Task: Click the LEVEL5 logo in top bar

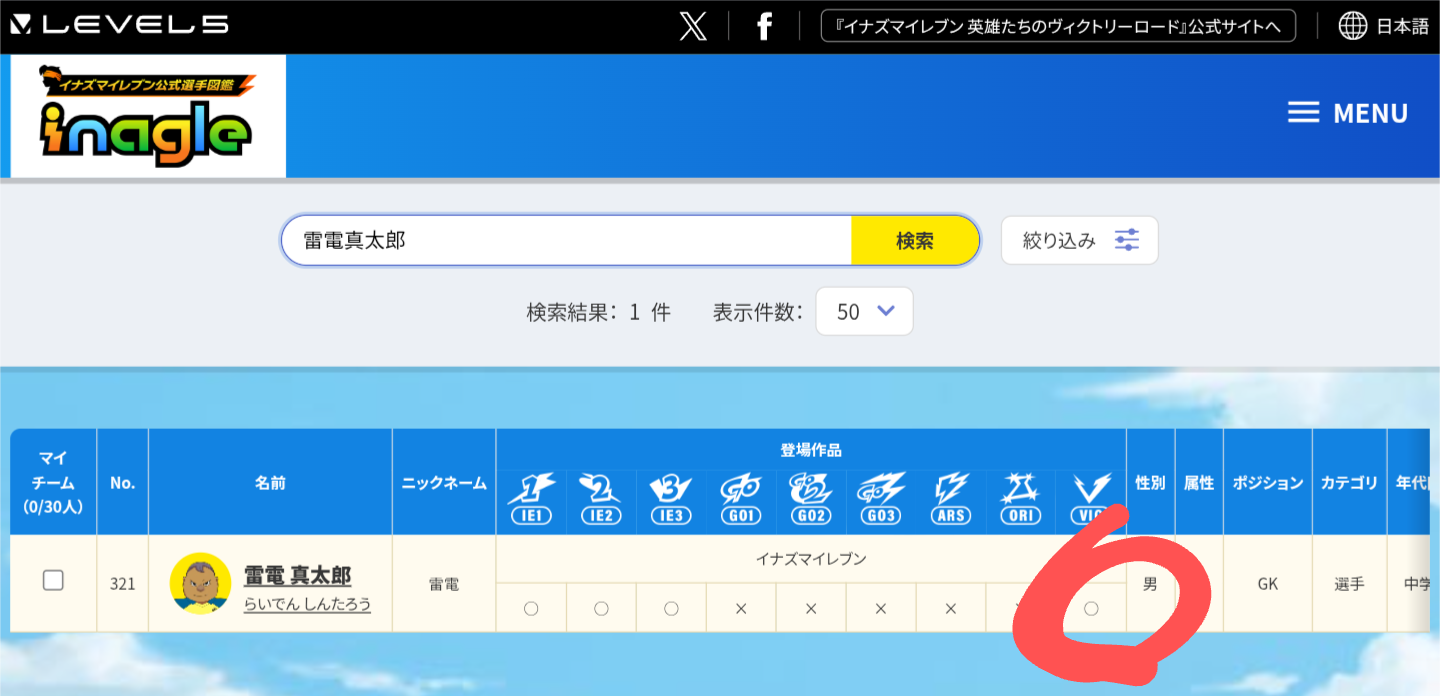Action: tap(119, 25)
